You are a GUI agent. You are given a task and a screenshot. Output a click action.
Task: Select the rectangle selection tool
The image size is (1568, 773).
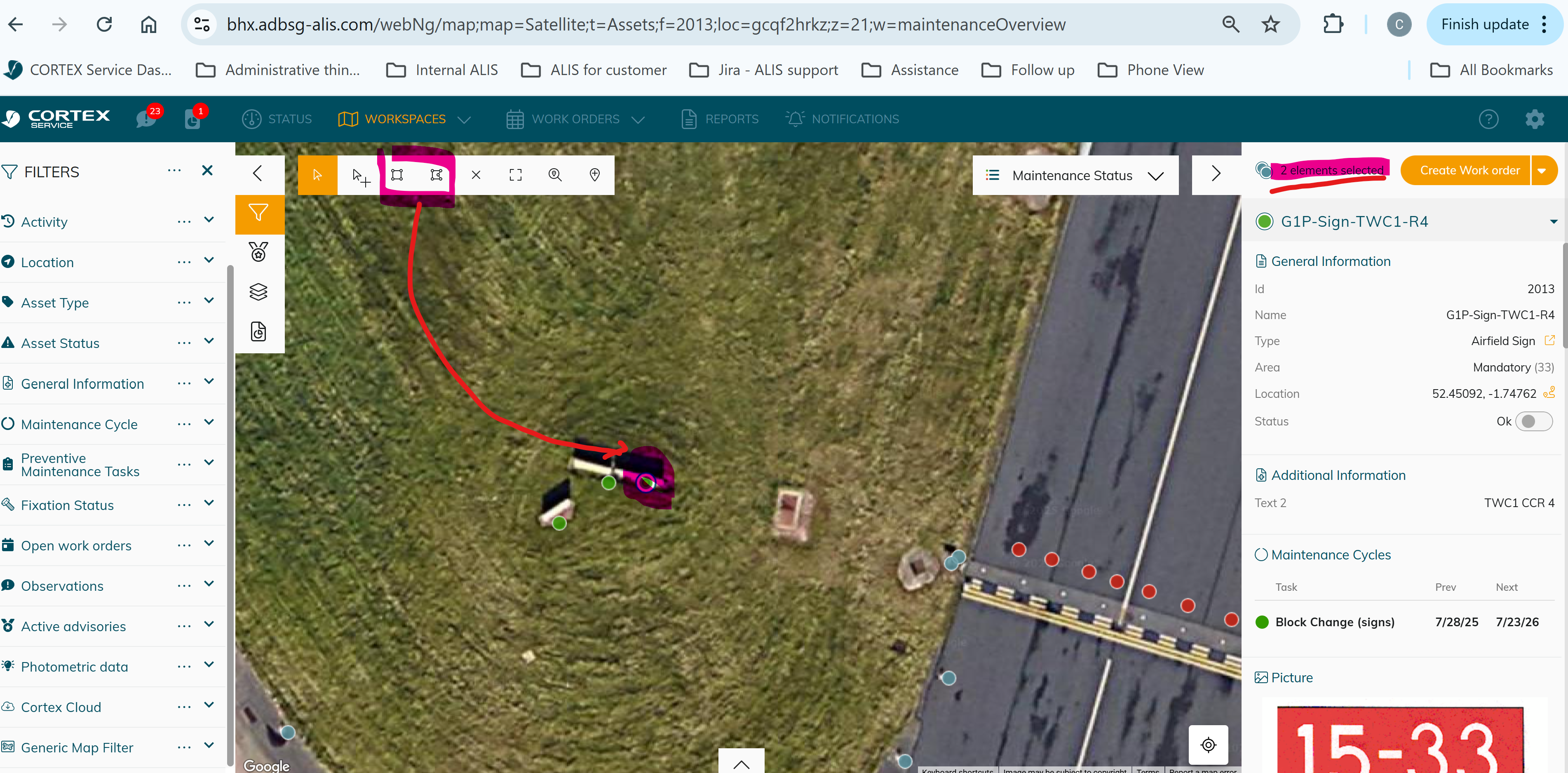pyautogui.click(x=397, y=175)
